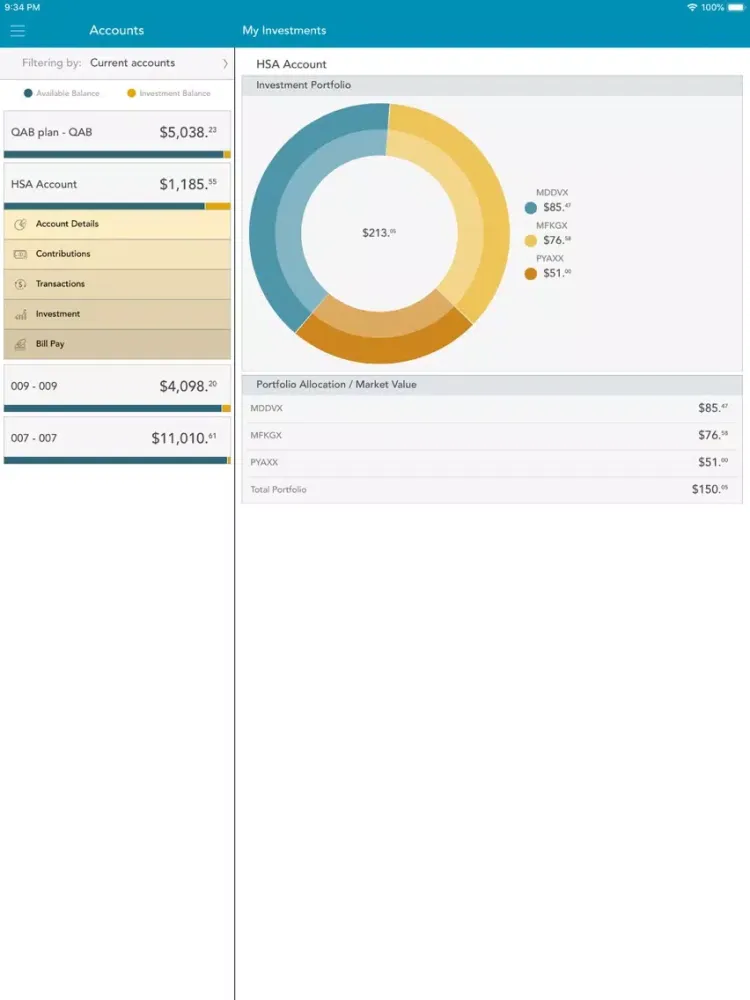
Task: Tap the QAB plan balance bar
Action: [117, 154]
